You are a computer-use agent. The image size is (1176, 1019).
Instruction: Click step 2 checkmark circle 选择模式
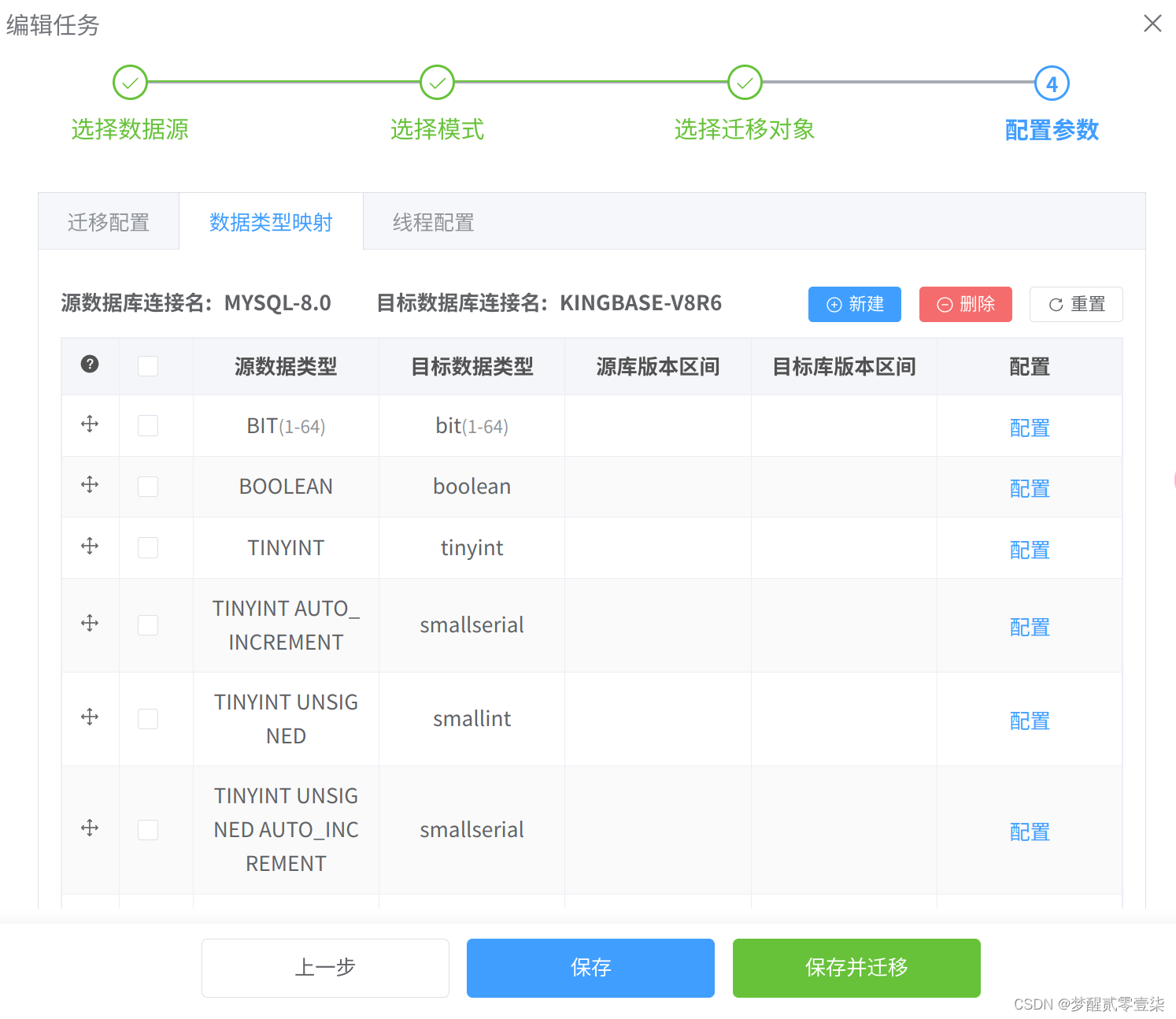(437, 83)
